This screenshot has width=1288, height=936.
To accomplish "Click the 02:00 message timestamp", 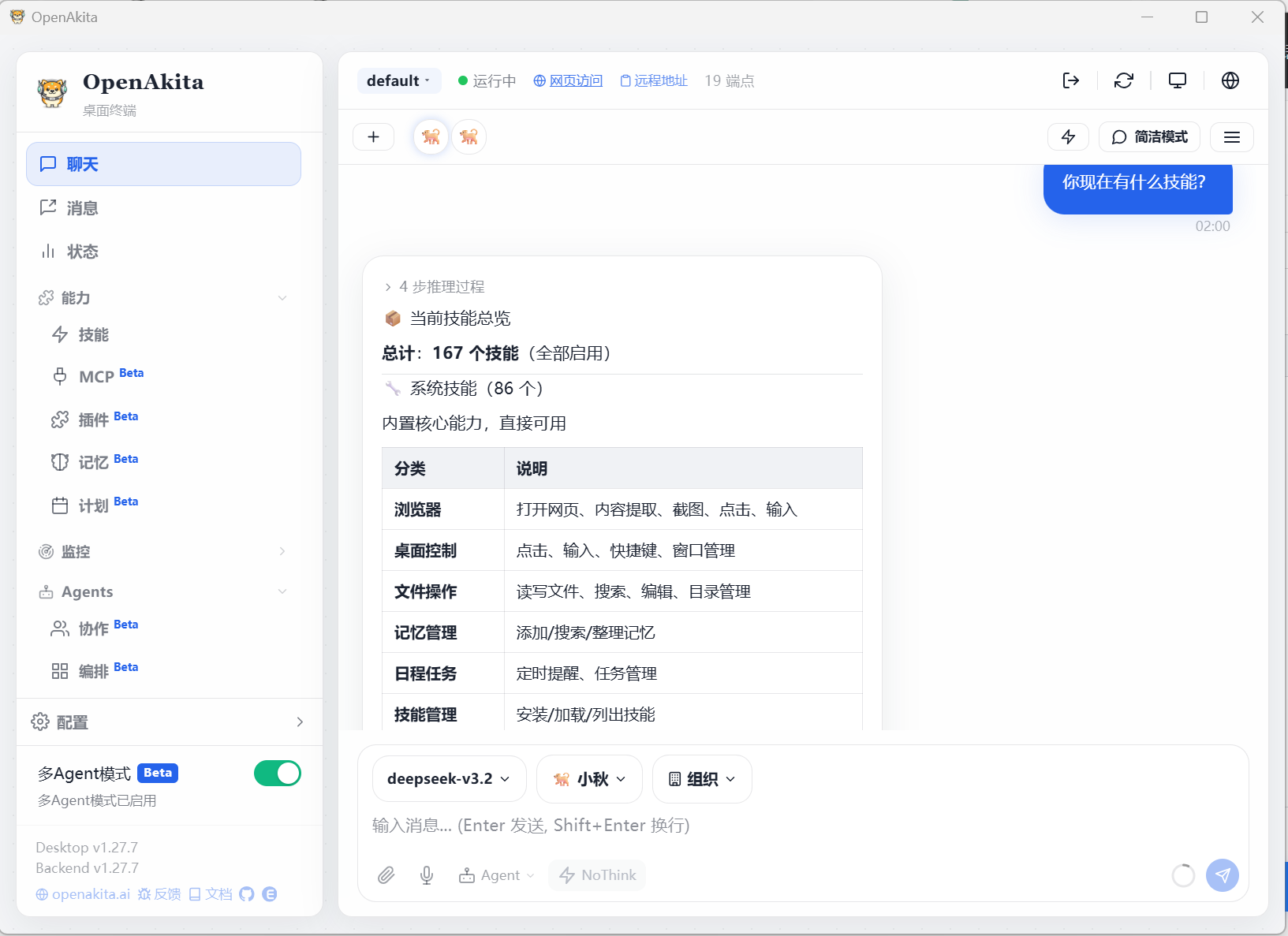I will click(1212, 226).
